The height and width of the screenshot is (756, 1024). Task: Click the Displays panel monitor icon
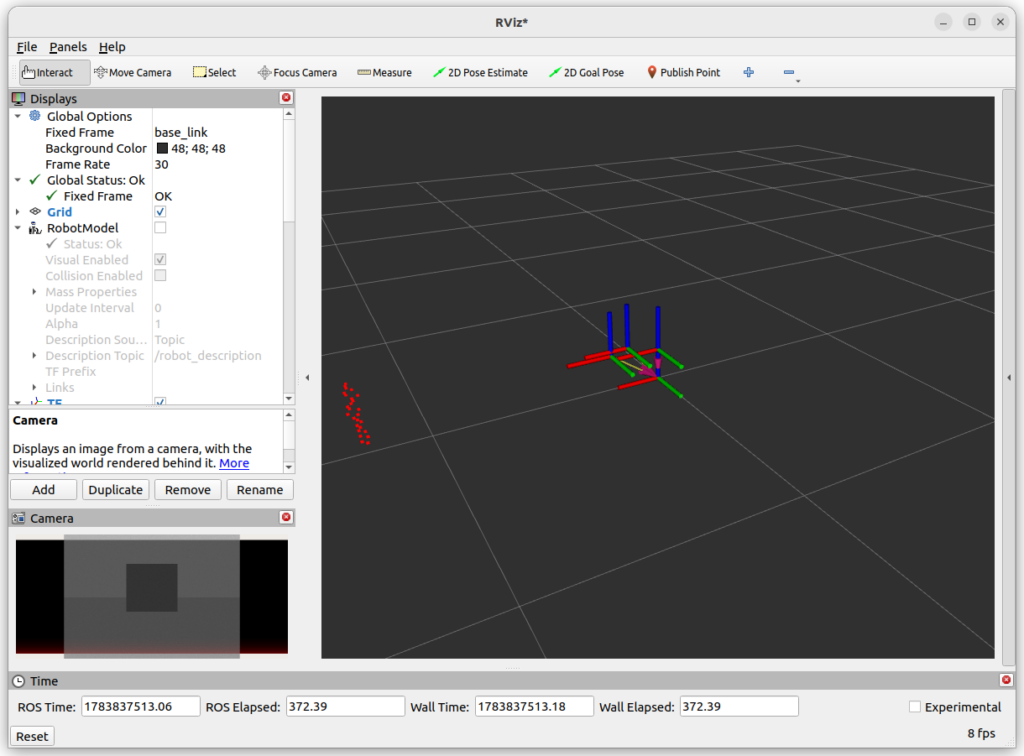(x=18, y=99)
